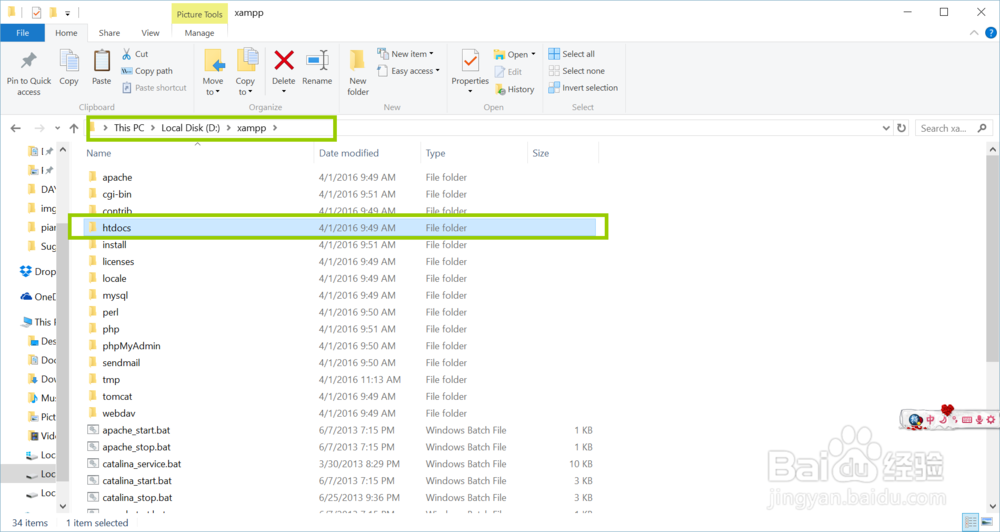Switch to the View tab

[151, 33]
